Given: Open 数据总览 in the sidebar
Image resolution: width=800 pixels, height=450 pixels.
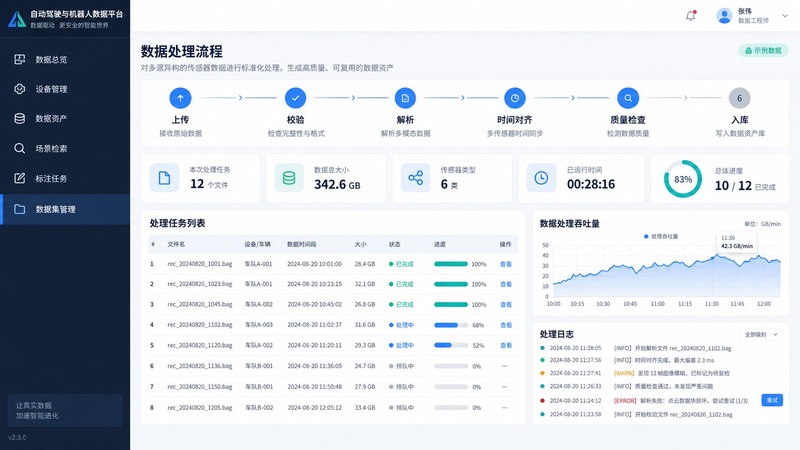Looking at the screenshot, I should click(65, 60).
